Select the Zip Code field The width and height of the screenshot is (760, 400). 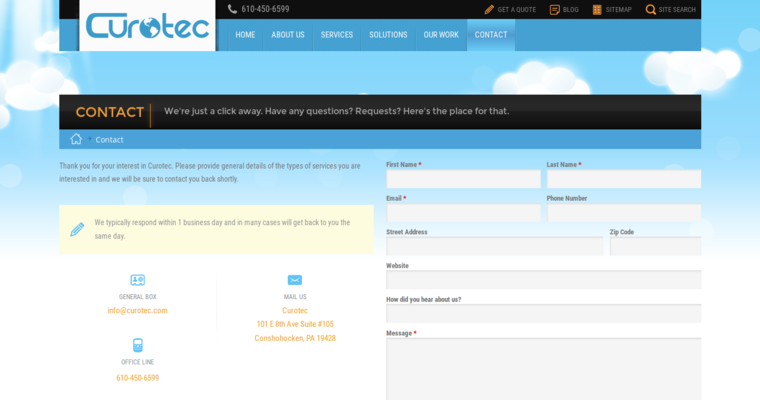click(x=655, y=246)
